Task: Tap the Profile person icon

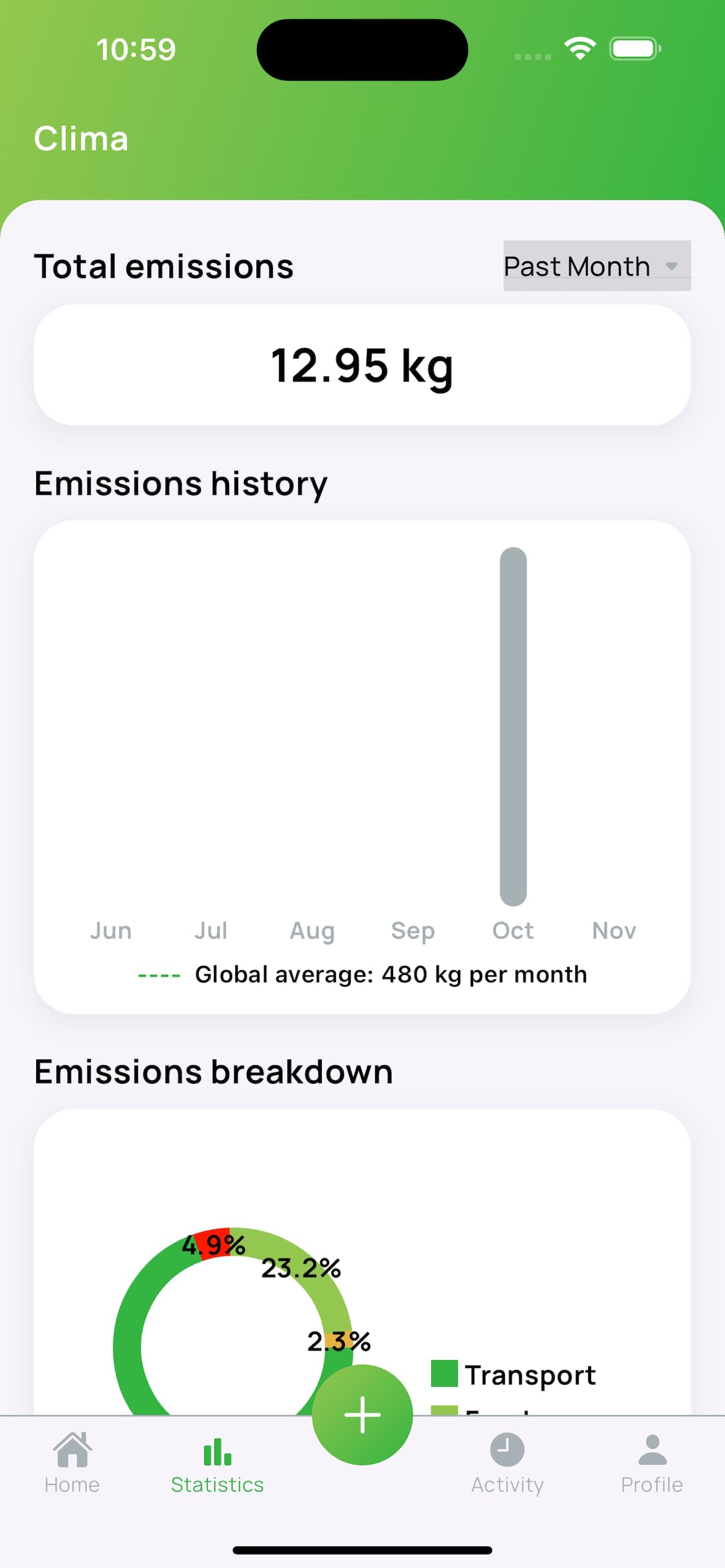Action: click(x=652, y=1449)
